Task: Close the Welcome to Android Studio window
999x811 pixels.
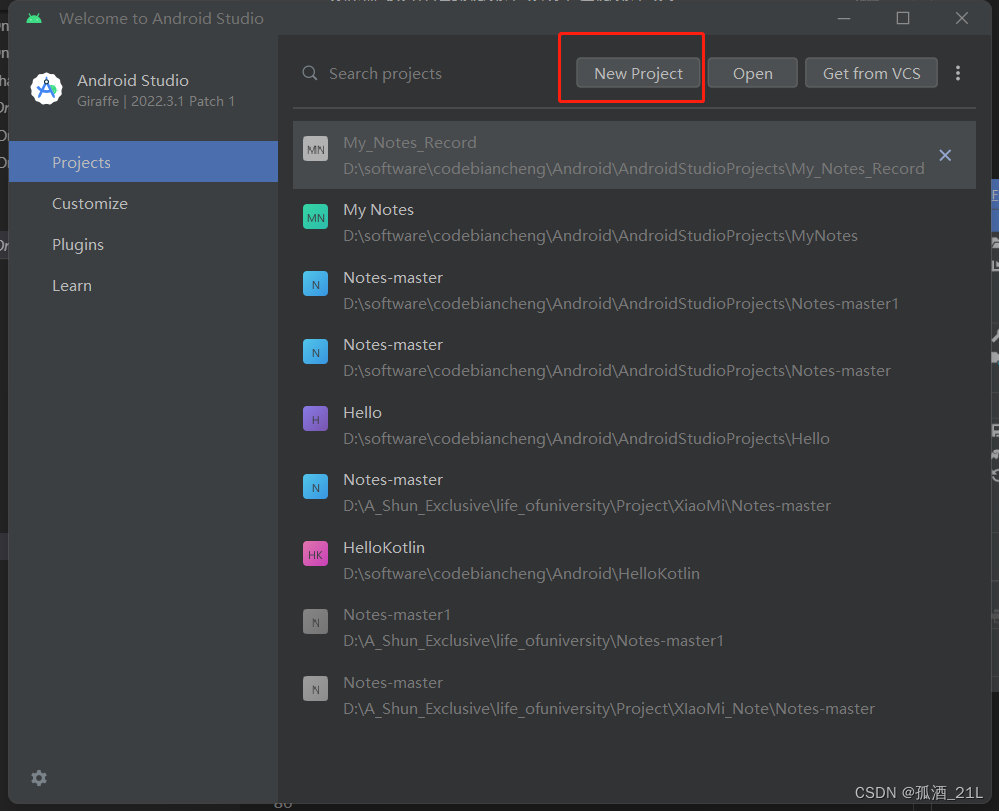Action: click(x=961, y=18)
